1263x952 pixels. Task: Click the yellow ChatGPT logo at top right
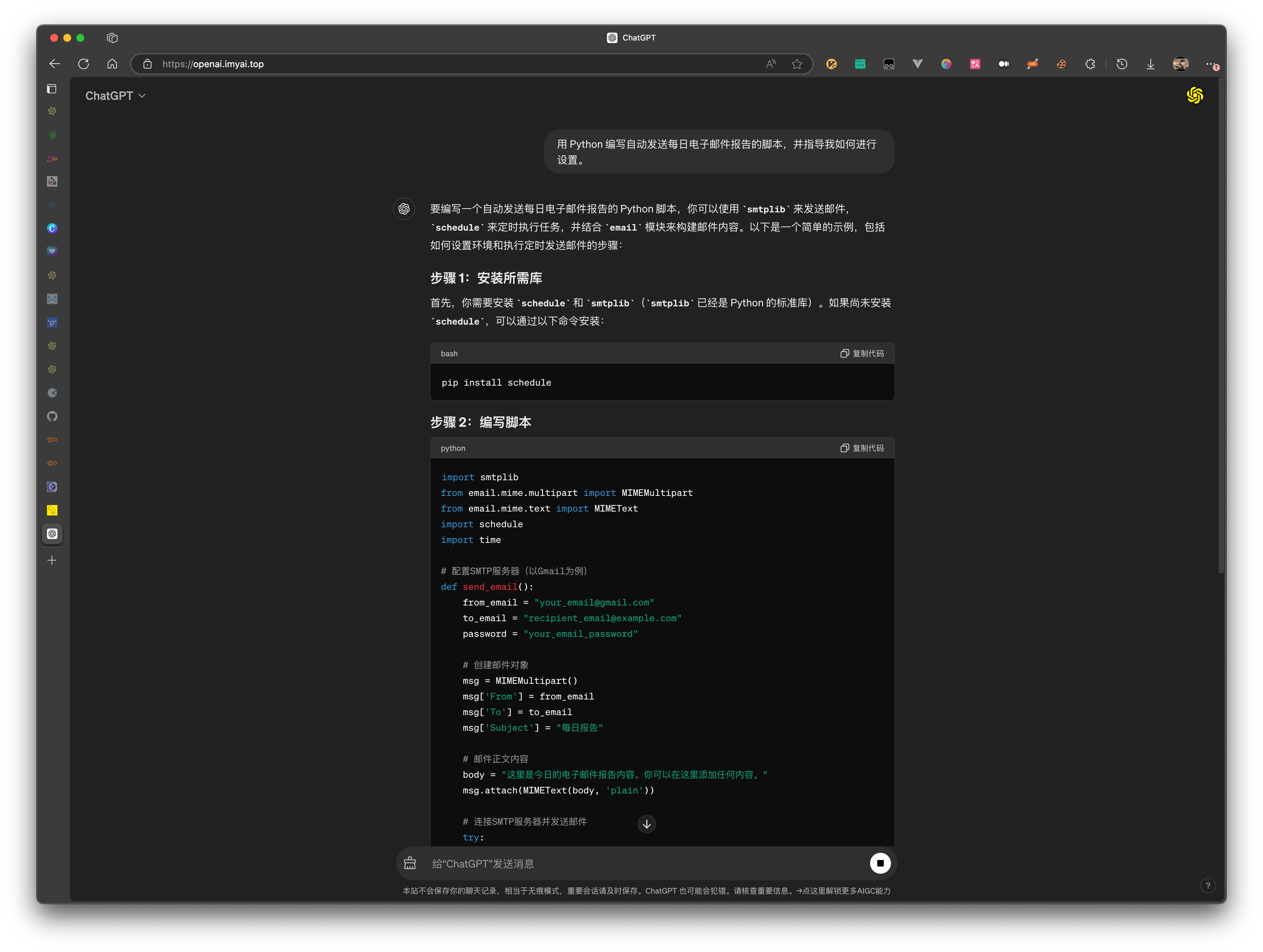click(1194, 95)
